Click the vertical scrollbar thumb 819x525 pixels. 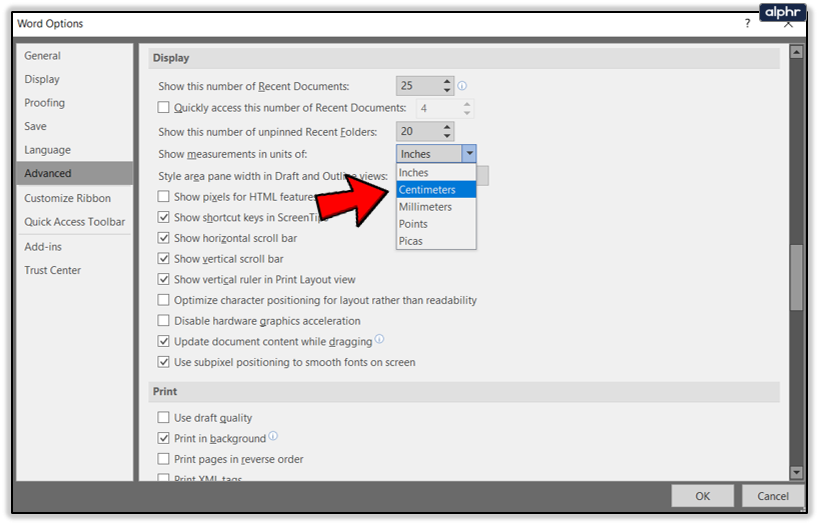[x=796, y=277]
